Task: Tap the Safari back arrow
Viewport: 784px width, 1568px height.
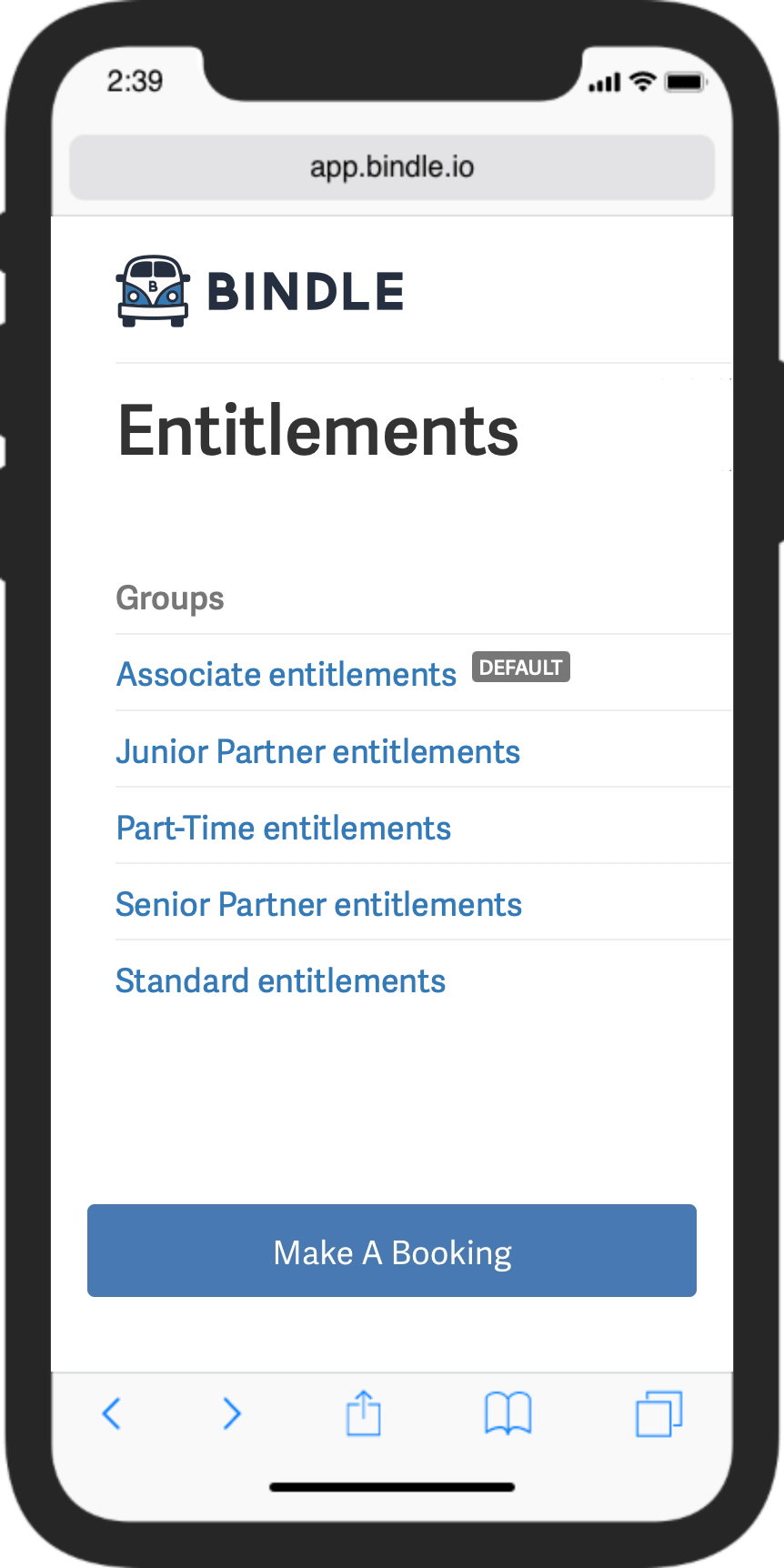Action: (112, 1413)
